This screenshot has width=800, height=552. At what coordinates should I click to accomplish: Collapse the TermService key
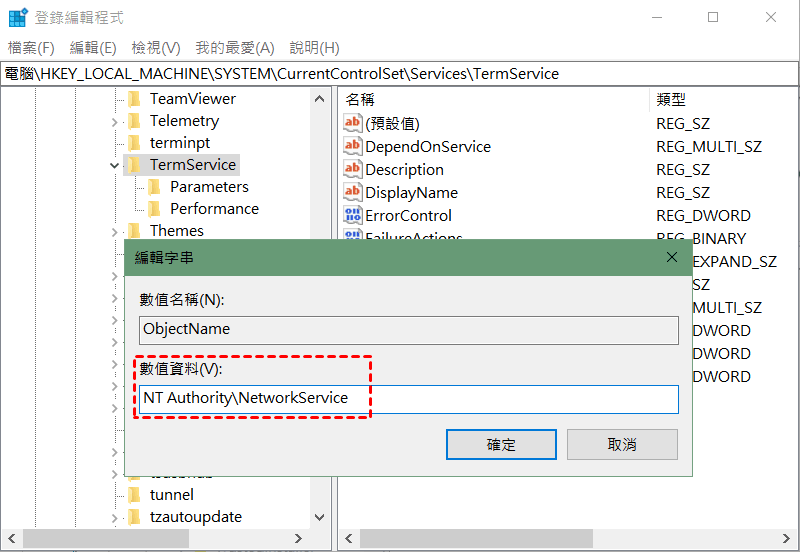pos(114,165)
